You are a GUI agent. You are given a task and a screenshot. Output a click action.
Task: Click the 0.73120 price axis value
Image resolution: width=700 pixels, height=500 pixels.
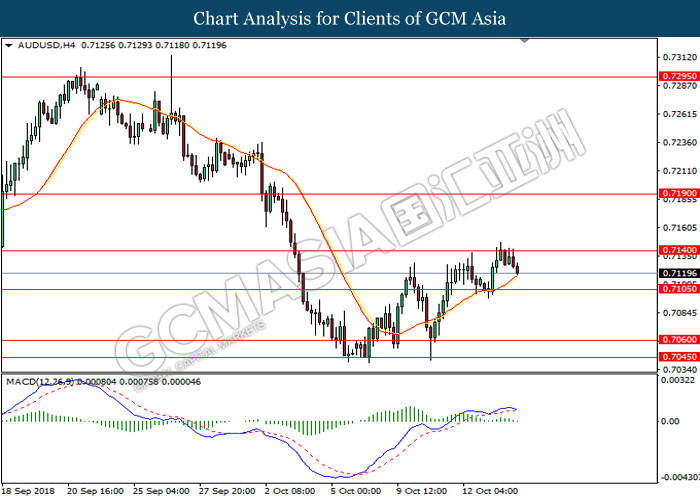click(679, 57)
